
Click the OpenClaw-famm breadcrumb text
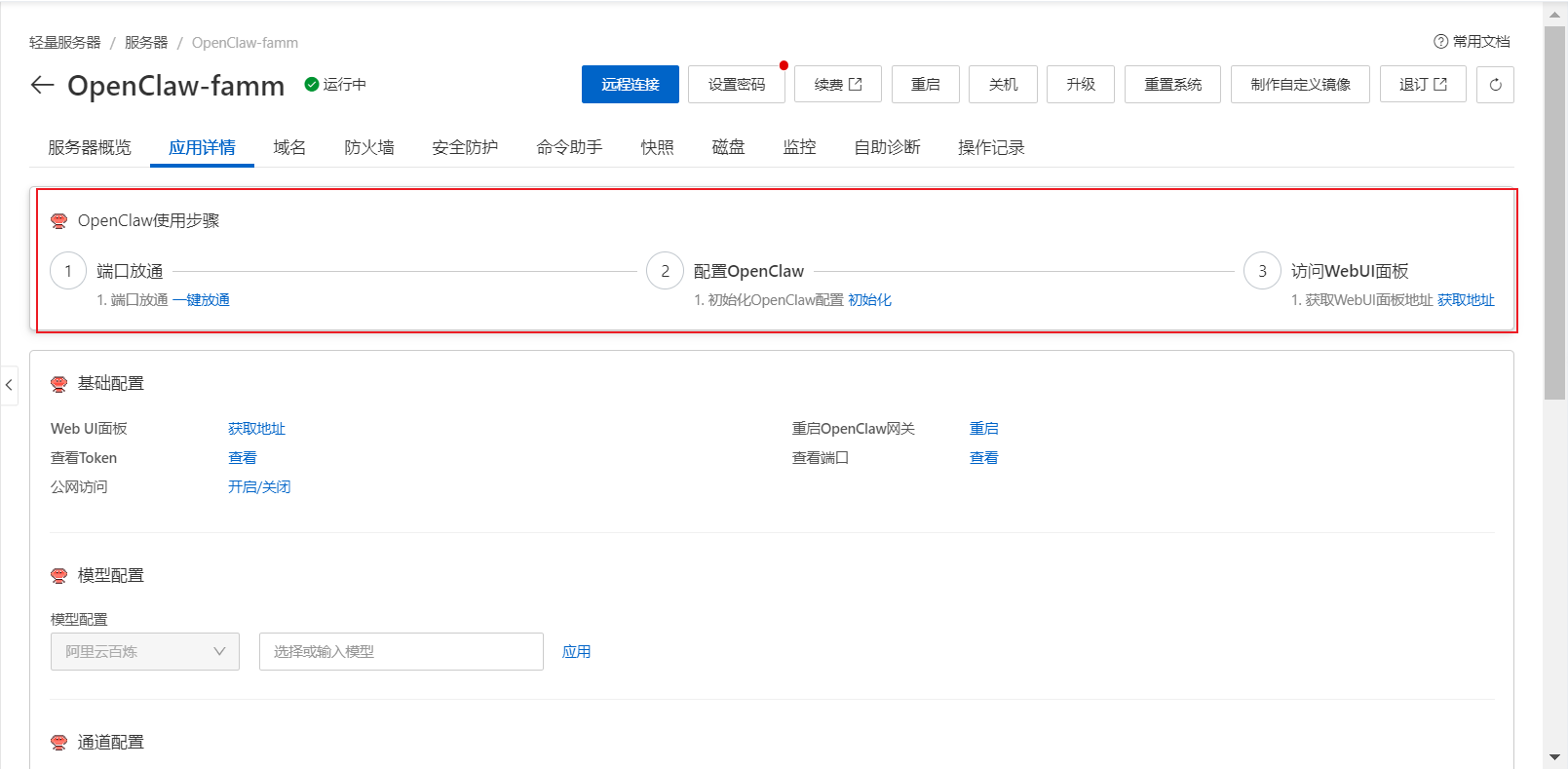click(x=245, y=43)
